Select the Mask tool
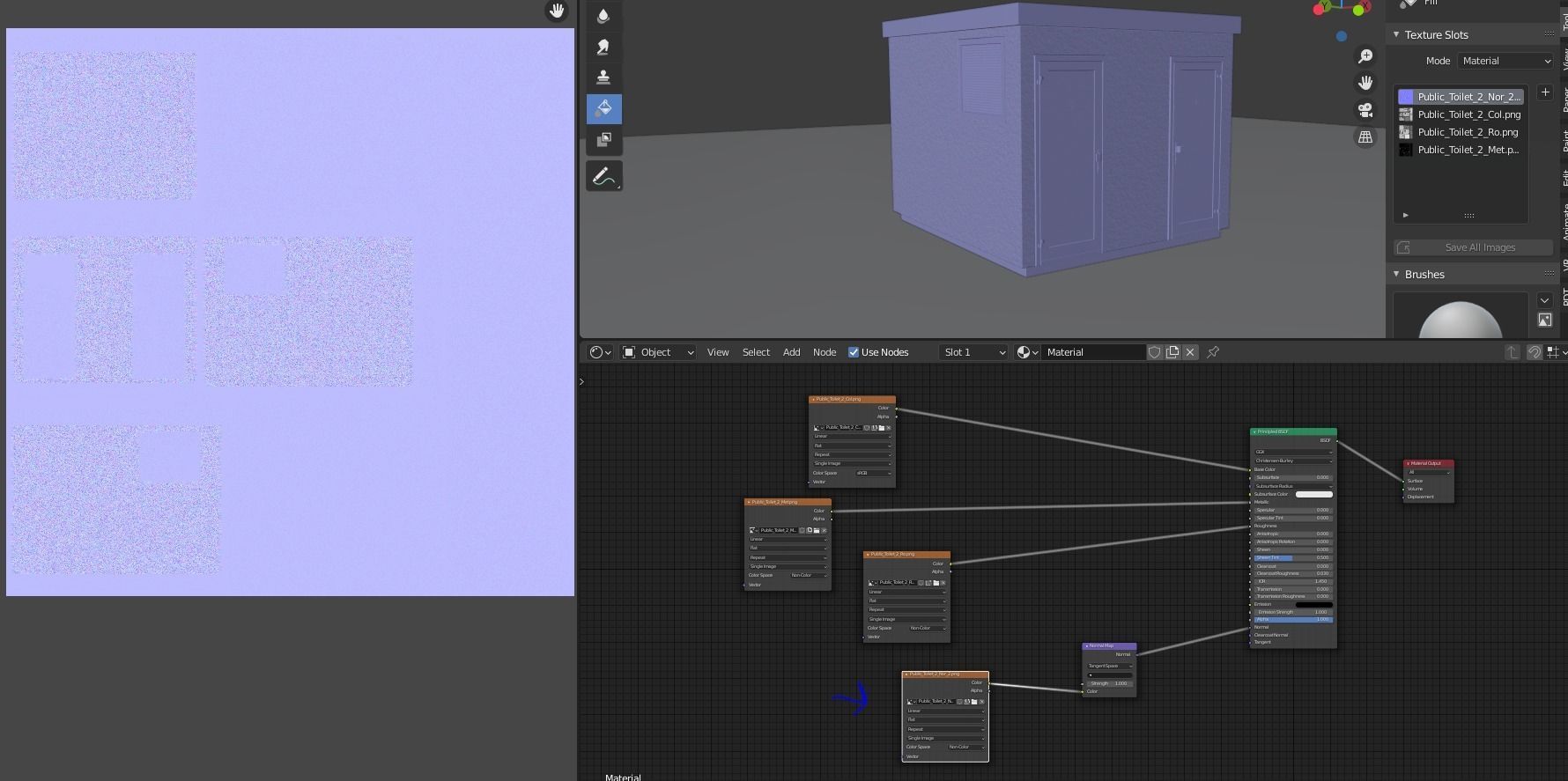Viewport: 1568px width, 781px height. (x=603, y=140)
